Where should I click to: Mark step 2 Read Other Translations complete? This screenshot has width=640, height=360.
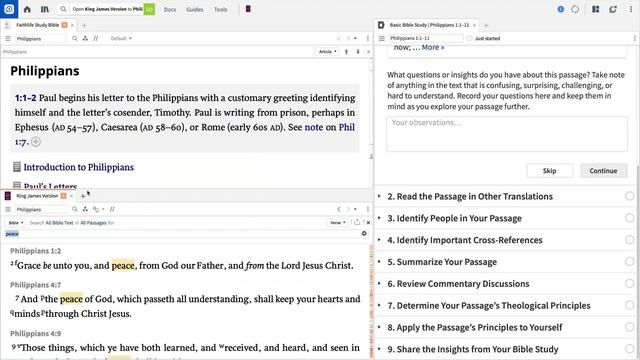(x=629, y=196)
